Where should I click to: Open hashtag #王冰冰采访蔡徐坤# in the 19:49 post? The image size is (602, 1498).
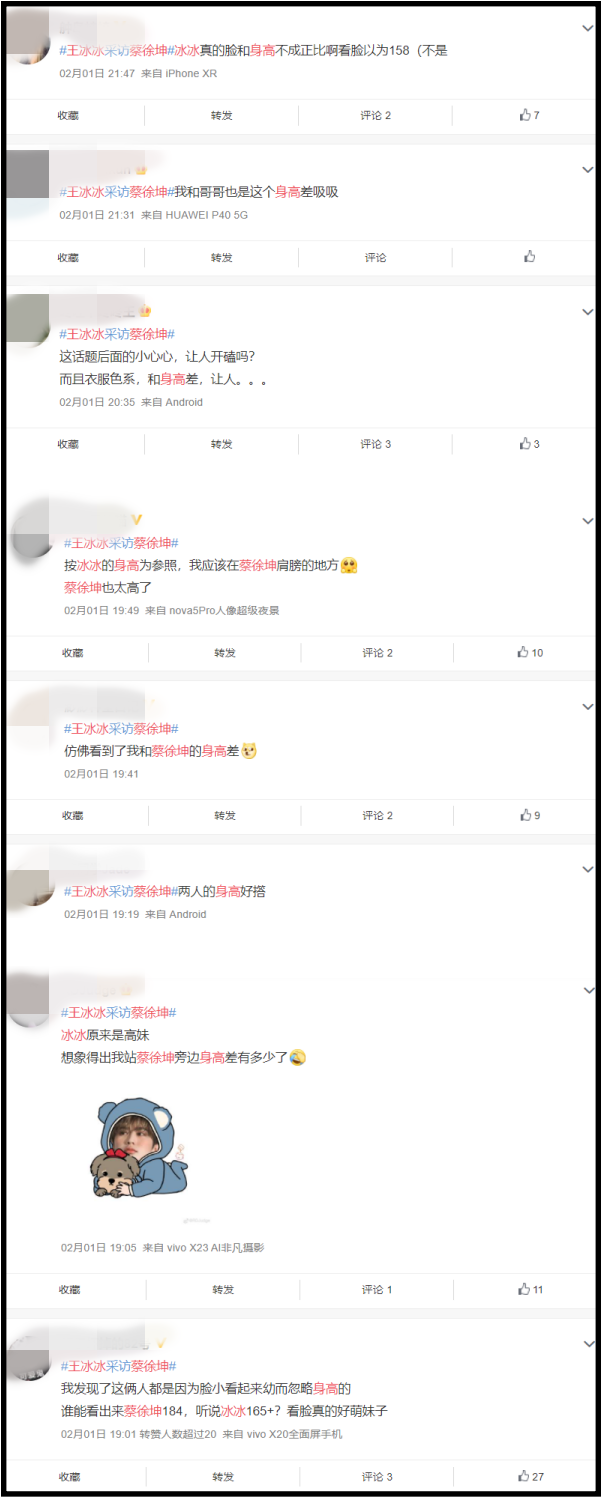click(121, 543)
